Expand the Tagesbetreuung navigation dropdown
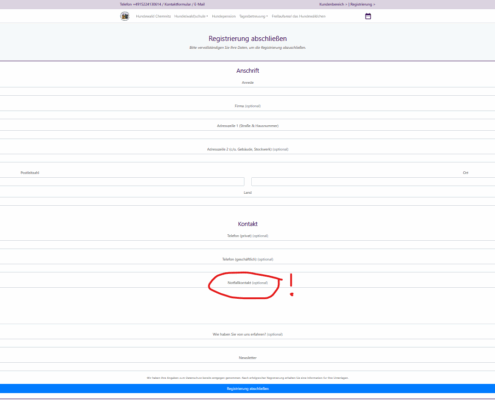The height and width of the screenshot is (400, 495). coord(253,16)
